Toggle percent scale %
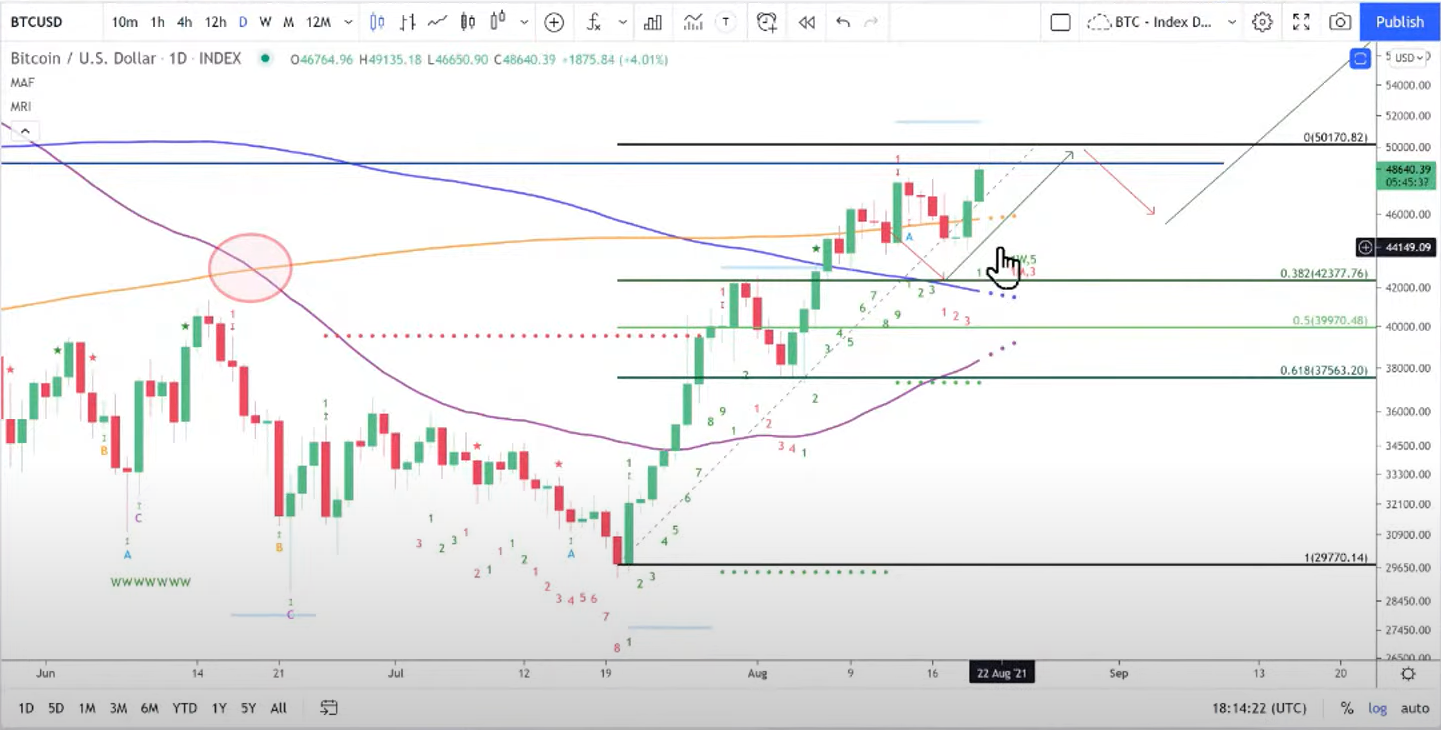 point(1347,708)
